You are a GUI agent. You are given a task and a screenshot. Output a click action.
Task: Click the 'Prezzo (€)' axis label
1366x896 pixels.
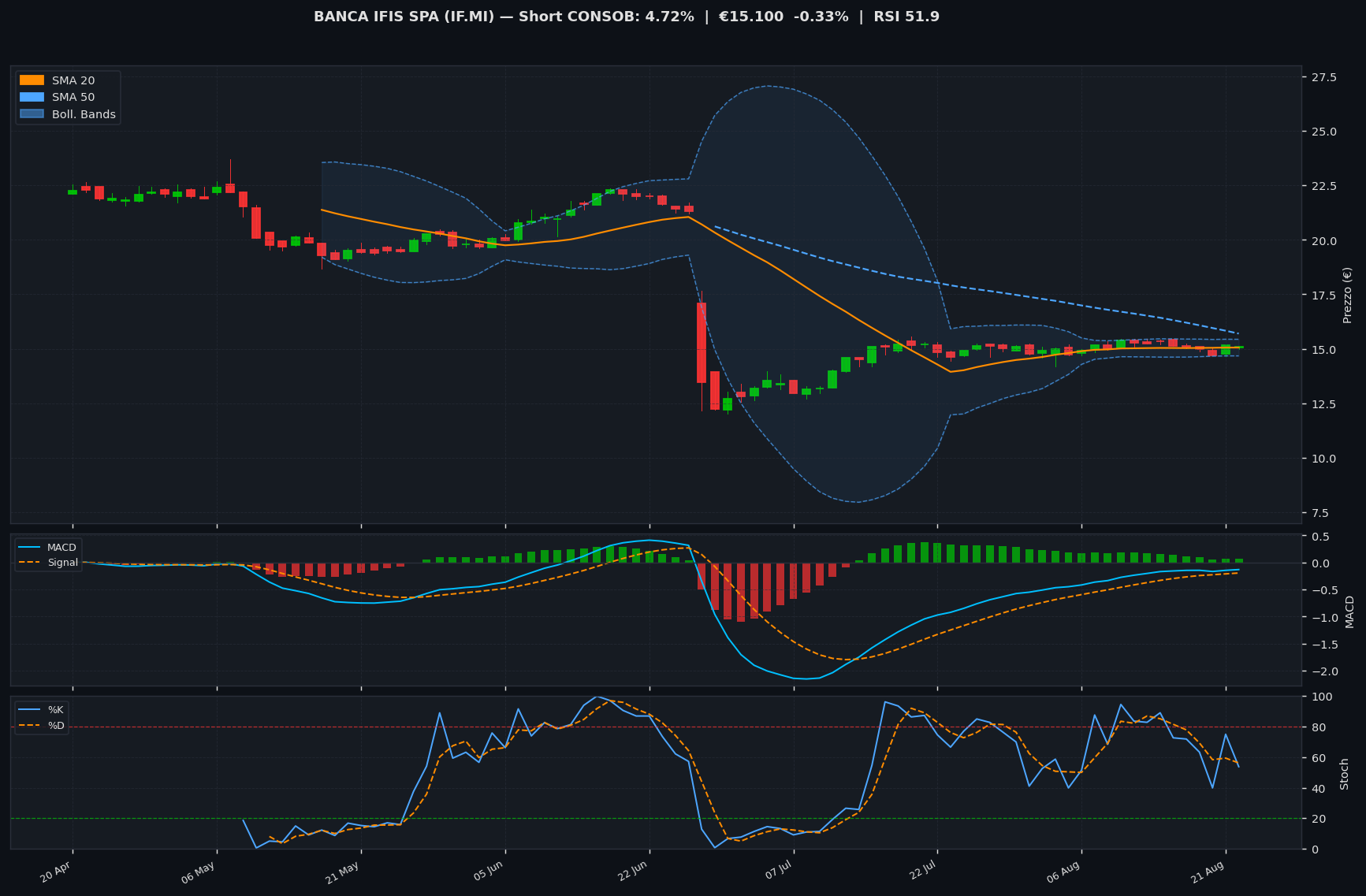click(x=1347, y=295)
